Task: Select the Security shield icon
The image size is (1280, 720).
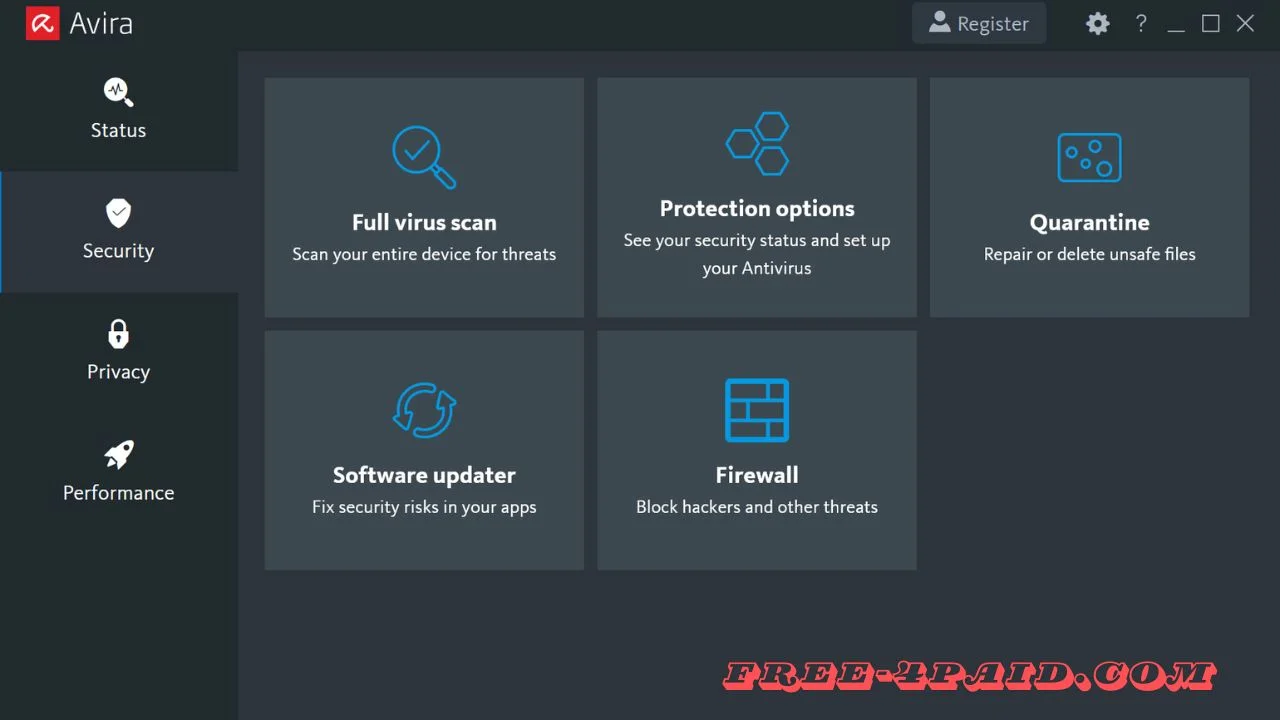Action: click(119, 213)
